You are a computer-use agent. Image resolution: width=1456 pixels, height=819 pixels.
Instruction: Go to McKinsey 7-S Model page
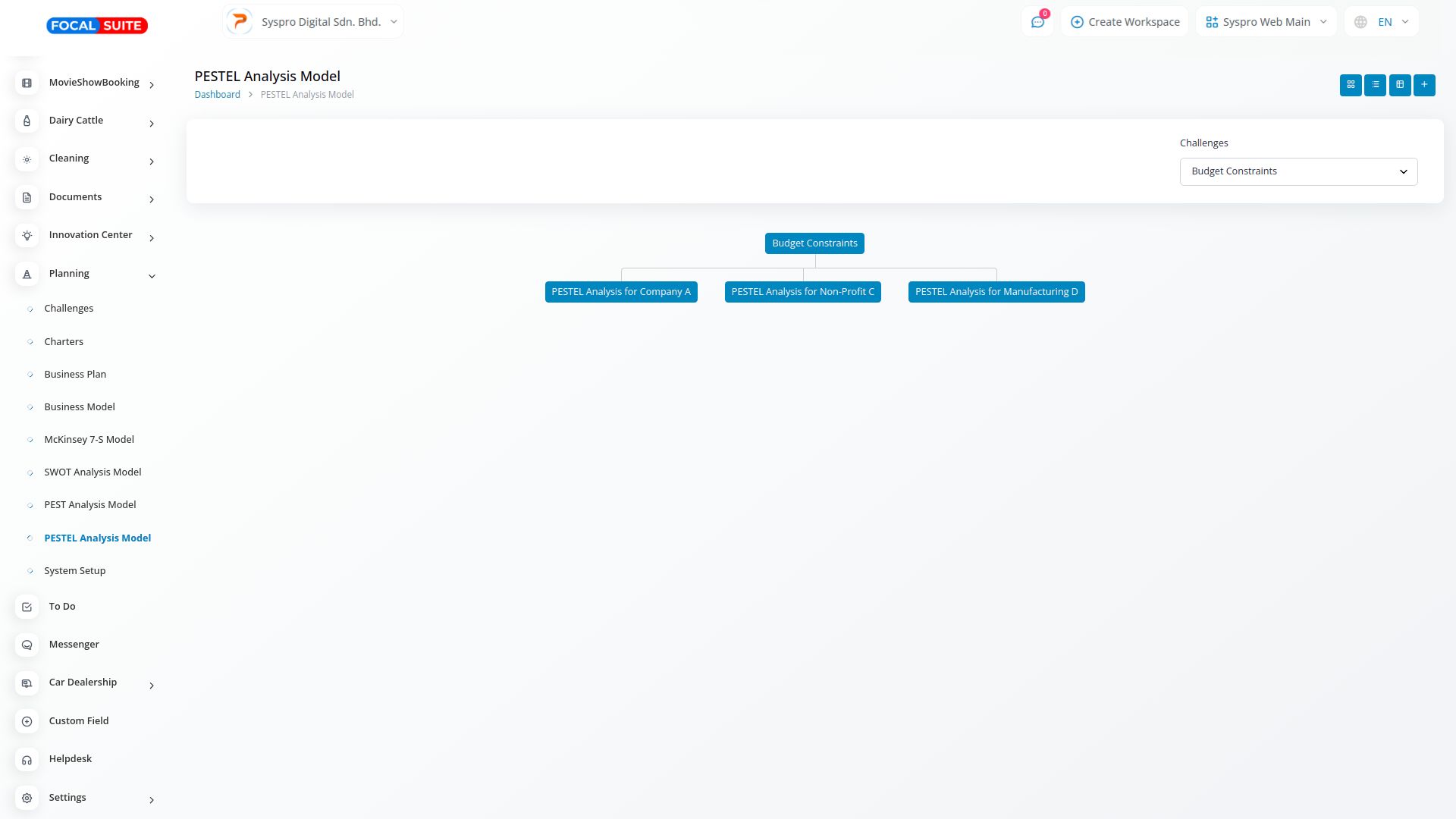[89, 440]
